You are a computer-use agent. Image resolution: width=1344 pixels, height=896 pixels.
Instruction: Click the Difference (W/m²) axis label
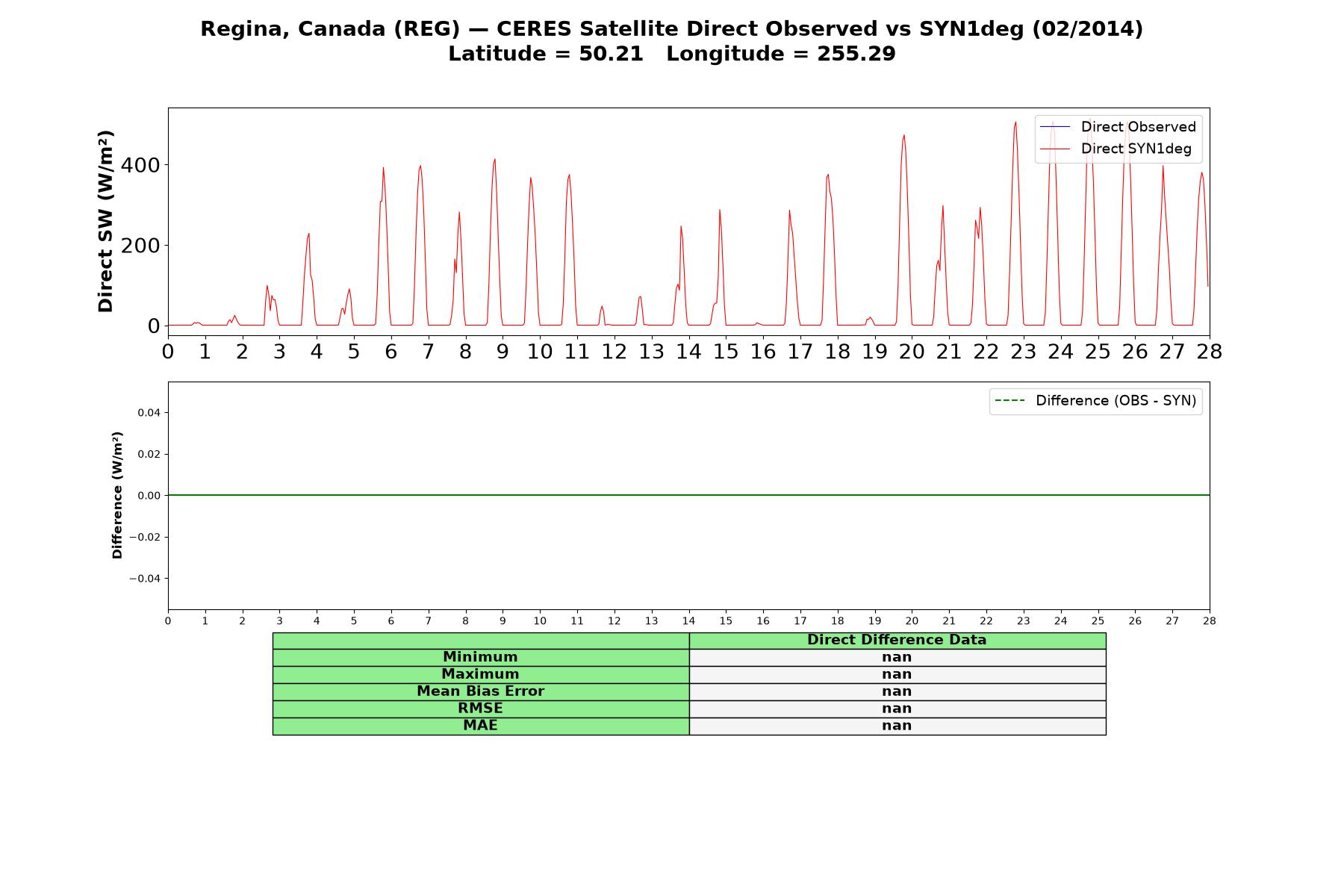(117, 495)
